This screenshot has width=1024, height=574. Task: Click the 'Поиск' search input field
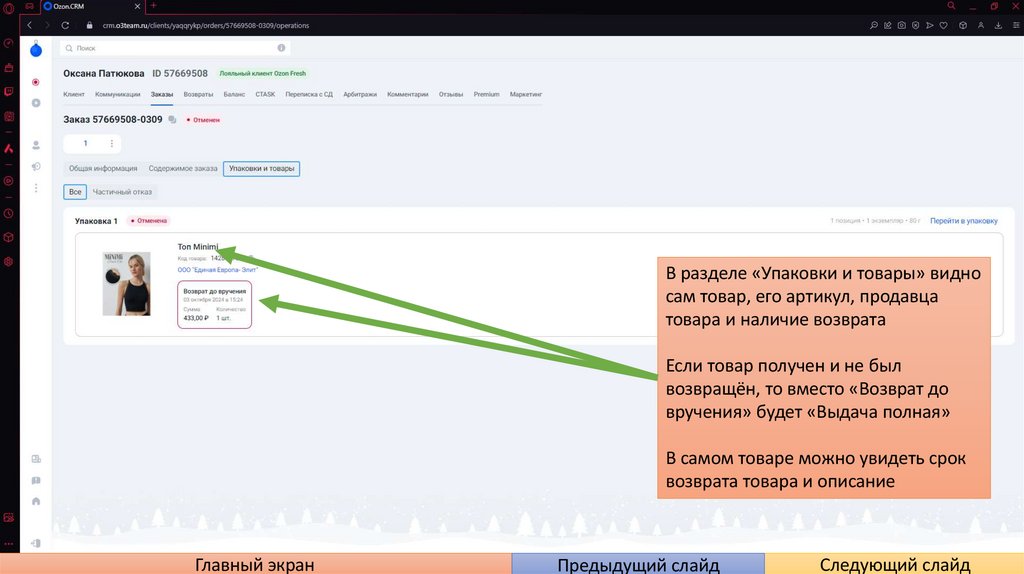coord(175,48)
